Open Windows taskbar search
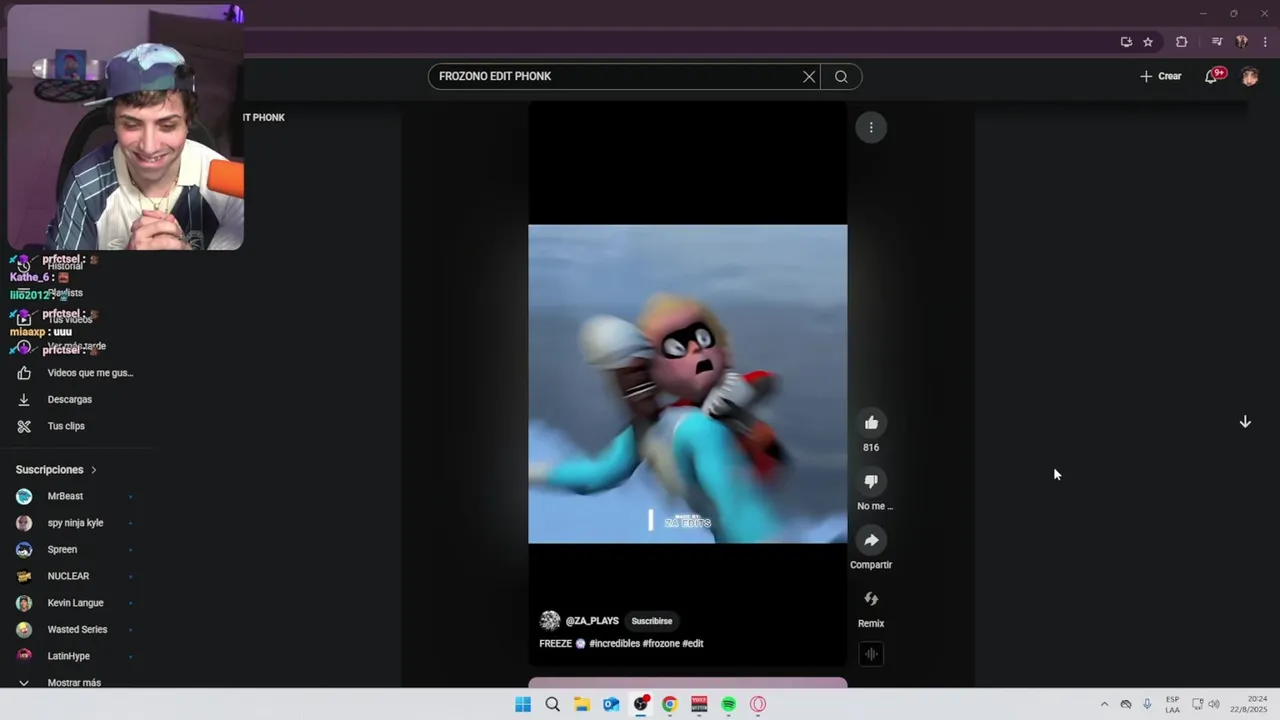Viewport: 1280px width, 720px height. (x=552, y=704)
